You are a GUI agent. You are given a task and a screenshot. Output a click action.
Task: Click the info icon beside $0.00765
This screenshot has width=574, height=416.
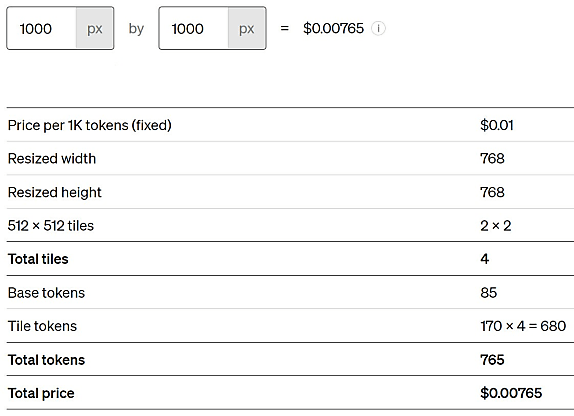pyautogui.click(x=378, y=28)
